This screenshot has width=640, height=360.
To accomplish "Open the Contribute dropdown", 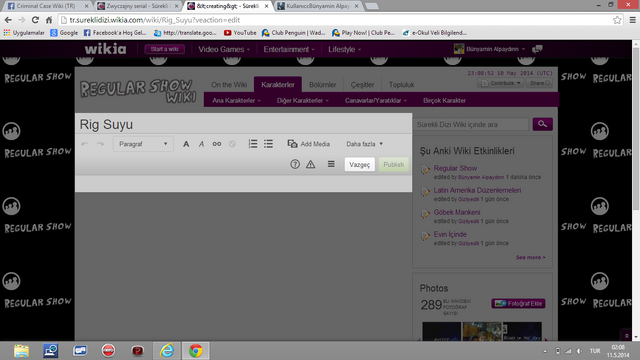I will pos(500,83).
